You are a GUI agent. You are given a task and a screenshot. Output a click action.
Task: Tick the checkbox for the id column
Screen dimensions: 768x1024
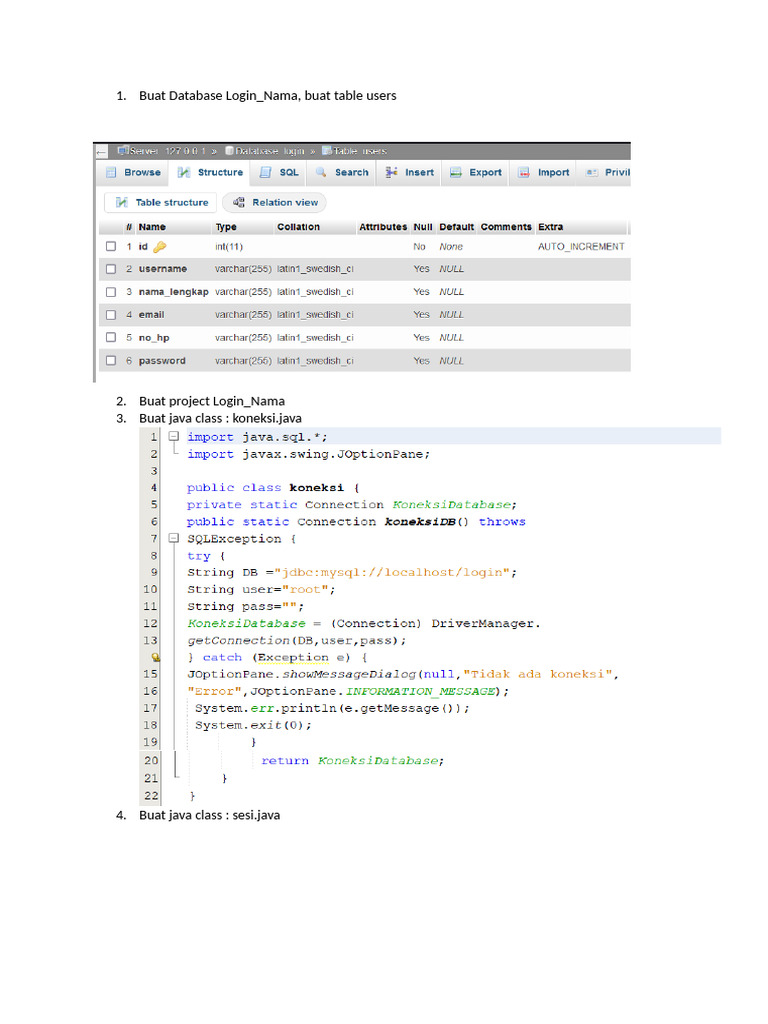(111, 246)
